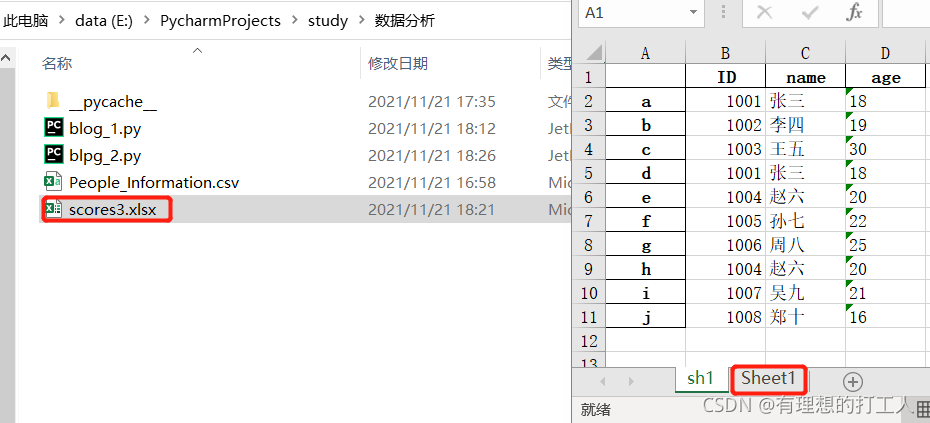Click the date 2021/11/21 17:35
Viewport: 930px width, 423px height.
click(432, 101)
